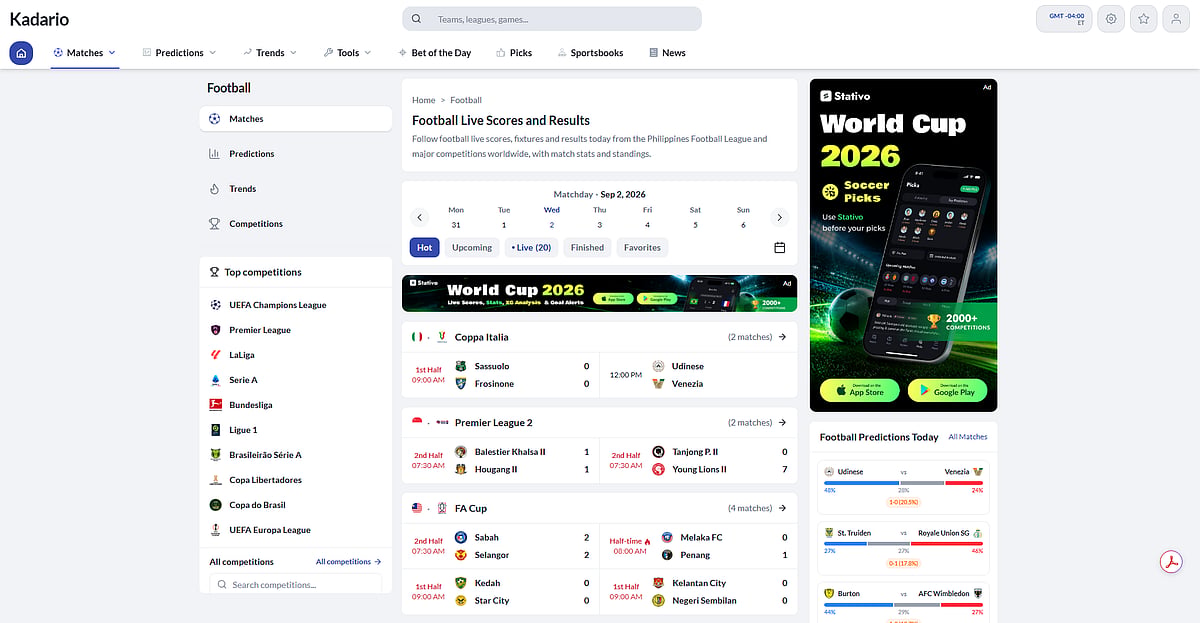Select the Hot filter
This screenshot has height=623, width=1200.
click(x=425, y=247)
